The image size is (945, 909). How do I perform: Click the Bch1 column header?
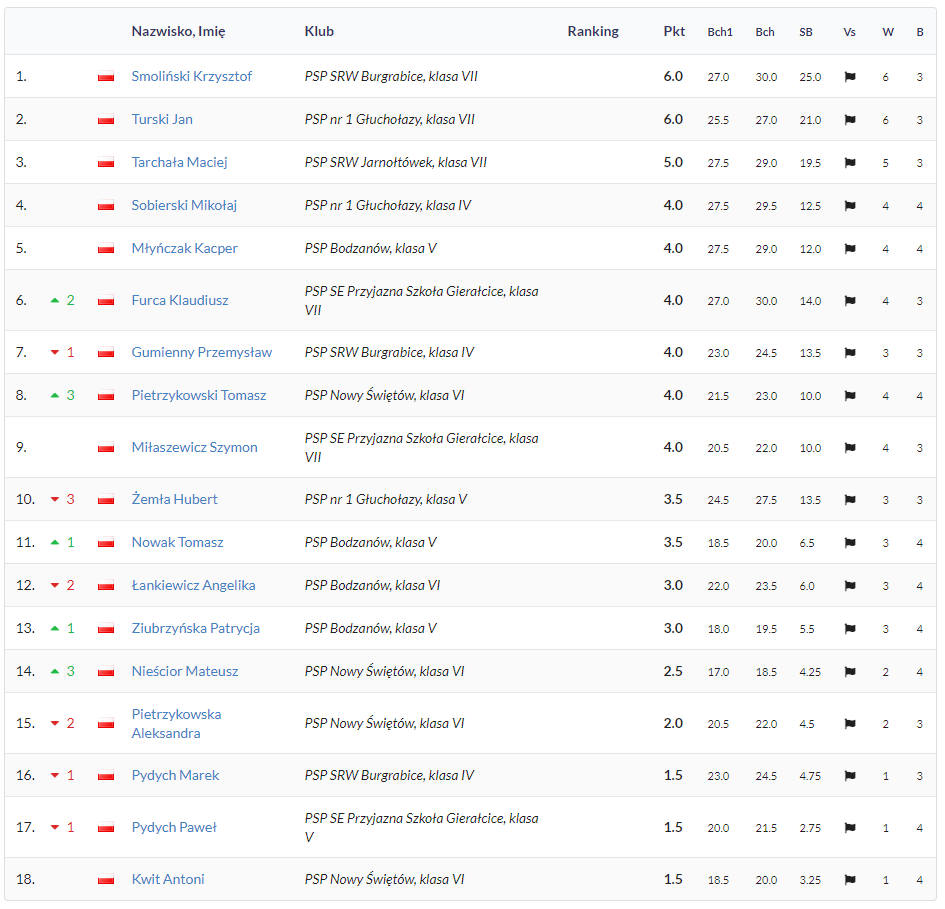pos(720,33)
